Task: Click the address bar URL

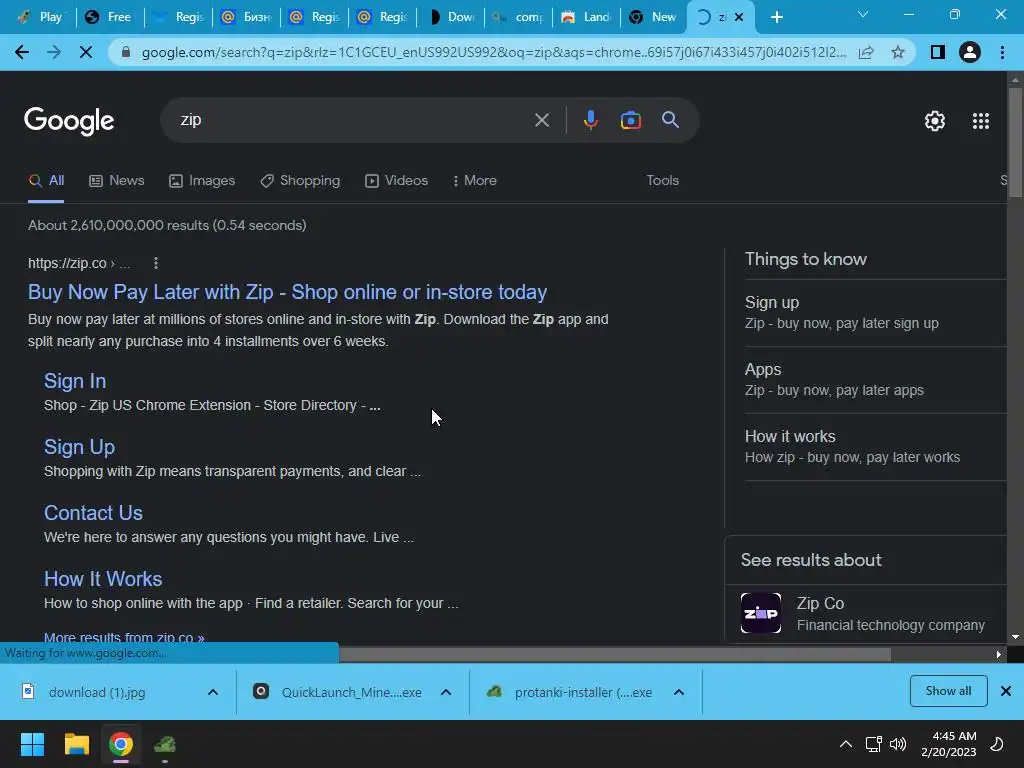Action: (494, 52)
